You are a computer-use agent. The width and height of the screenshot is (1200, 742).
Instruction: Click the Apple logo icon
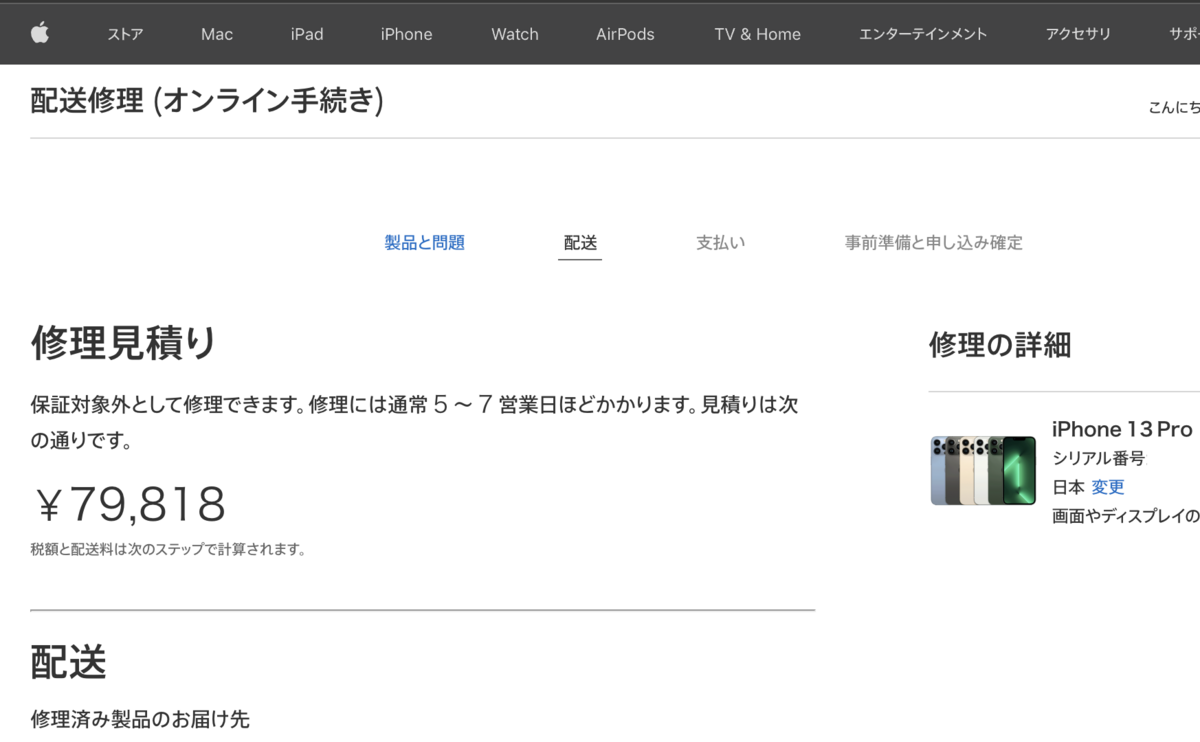click(x=39, y=33)
